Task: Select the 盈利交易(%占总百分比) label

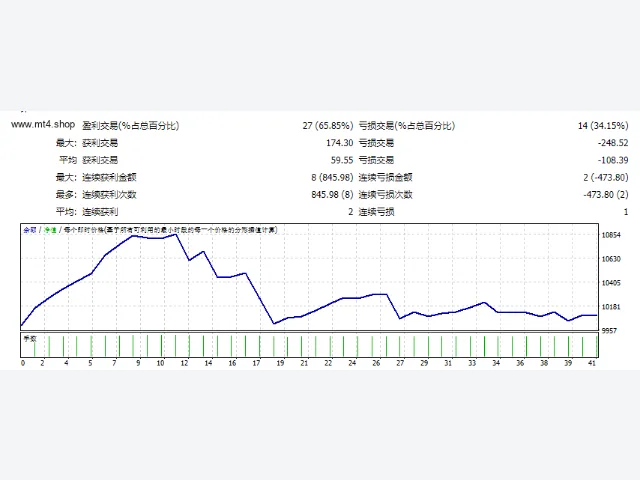Action: (x=131, y=125)
